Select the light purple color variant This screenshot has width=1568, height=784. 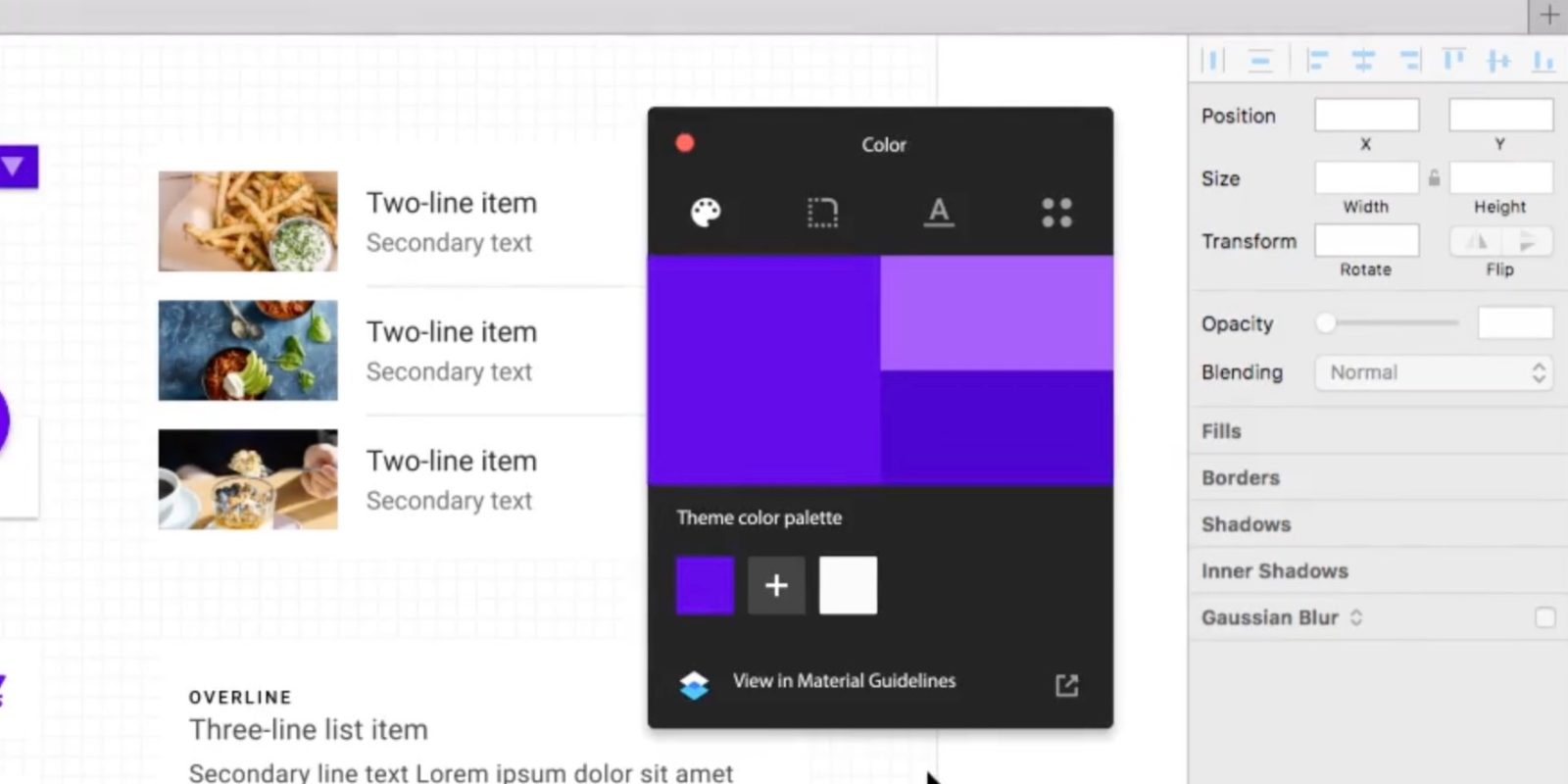click(x=996, y=313)
